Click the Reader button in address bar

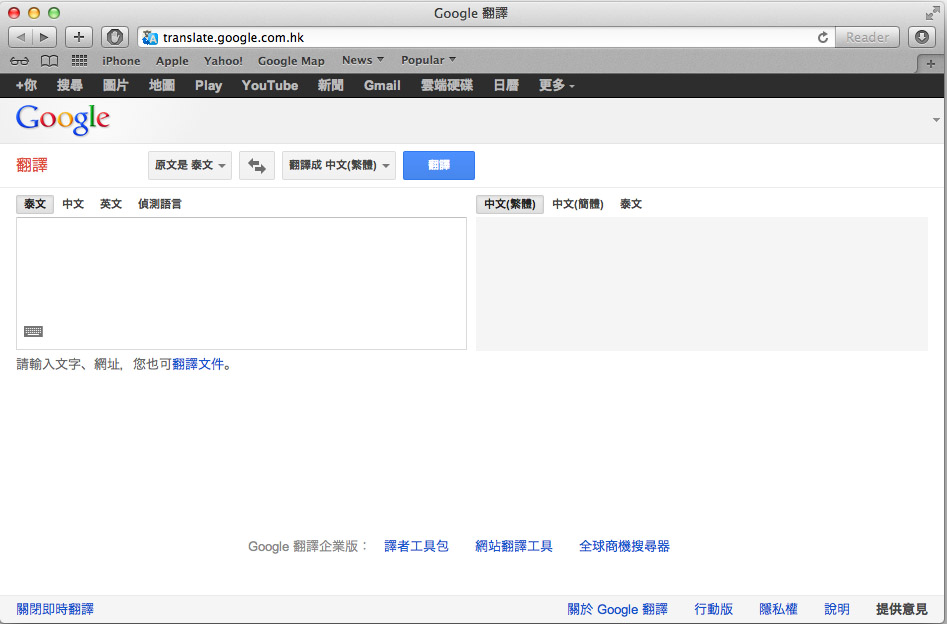867,37
